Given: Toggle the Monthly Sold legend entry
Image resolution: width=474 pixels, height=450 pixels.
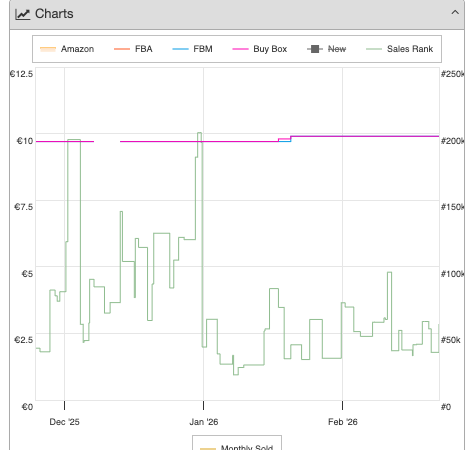Looking at the screenshot, I should click(x=237, y=447).
